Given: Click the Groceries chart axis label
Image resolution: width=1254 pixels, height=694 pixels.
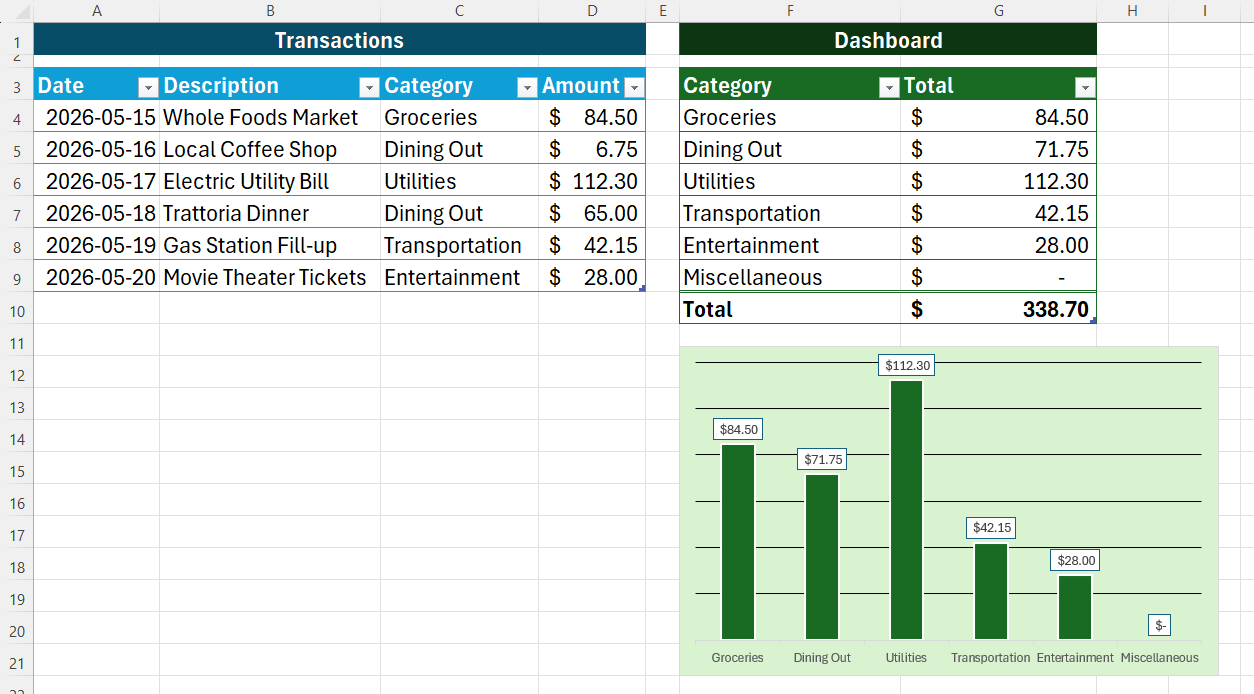Looking at the screenshot, I should tap(738, 658).
